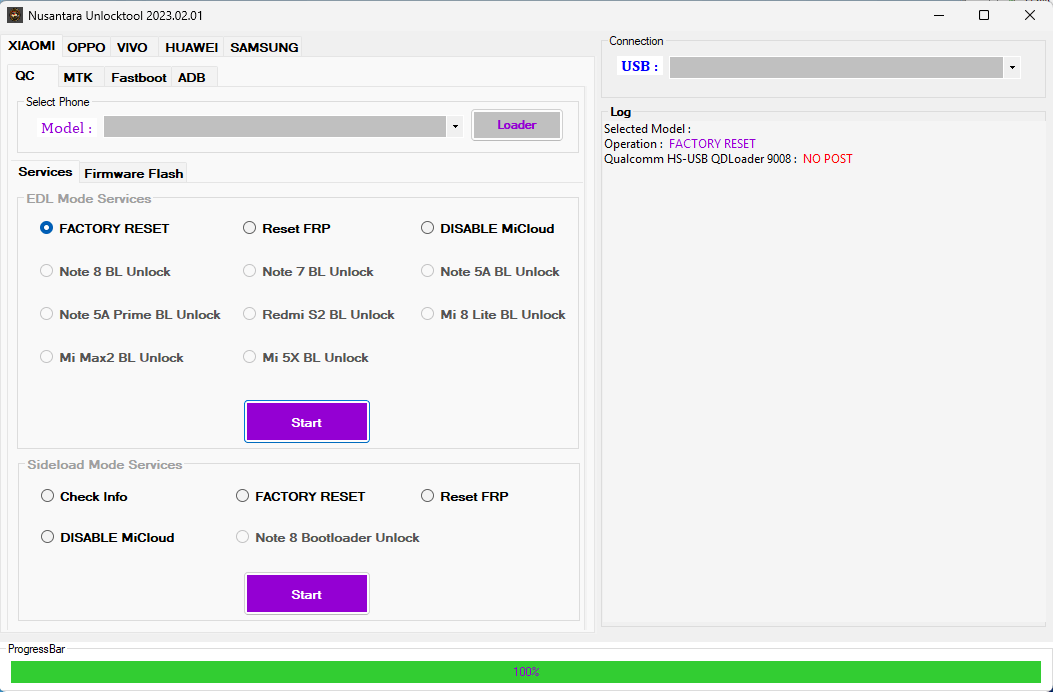Open the MTK tab
This screenshot has width=1053, height=692.
coord(79,77)
